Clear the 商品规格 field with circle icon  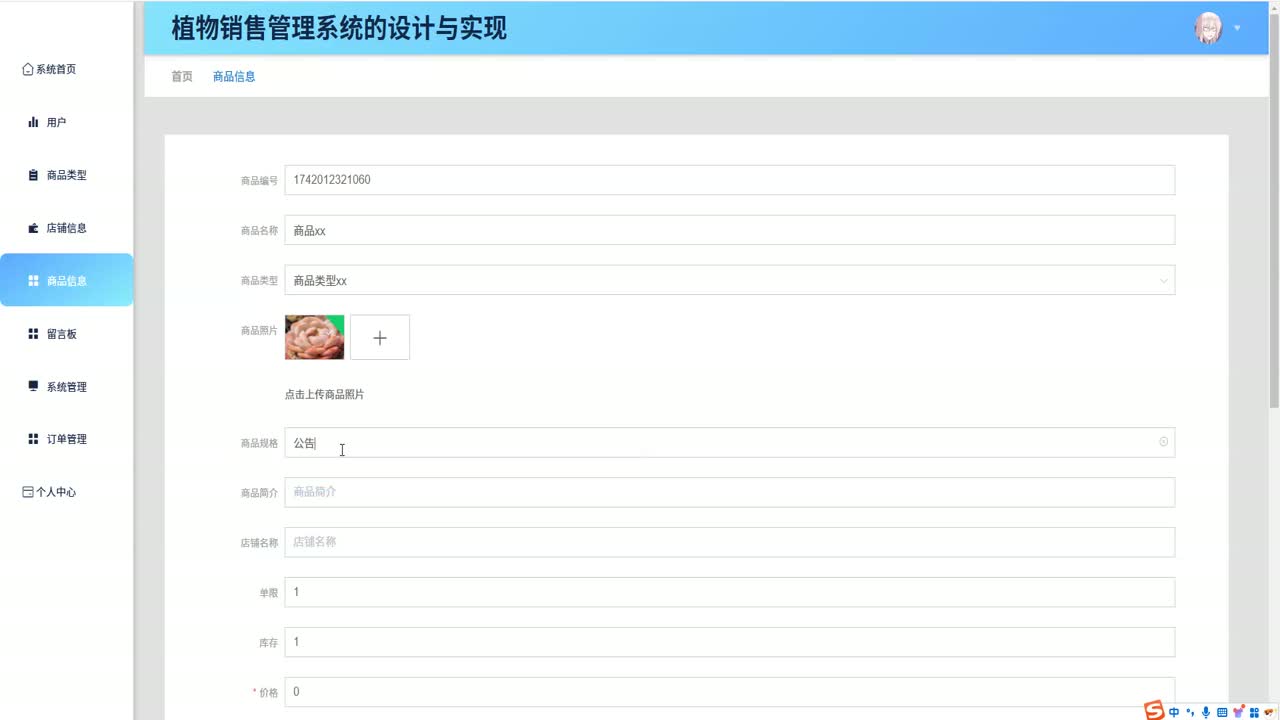pyautogui.click(x=1163, y=442)
